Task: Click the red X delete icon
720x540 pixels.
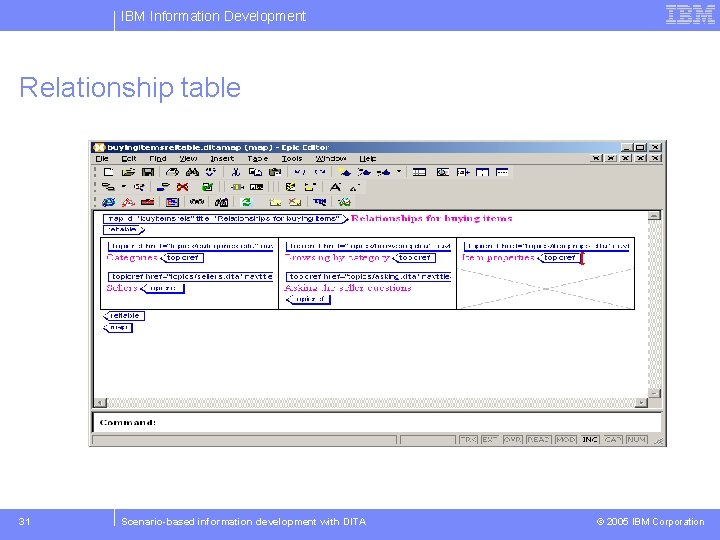Action: point(182,187)
